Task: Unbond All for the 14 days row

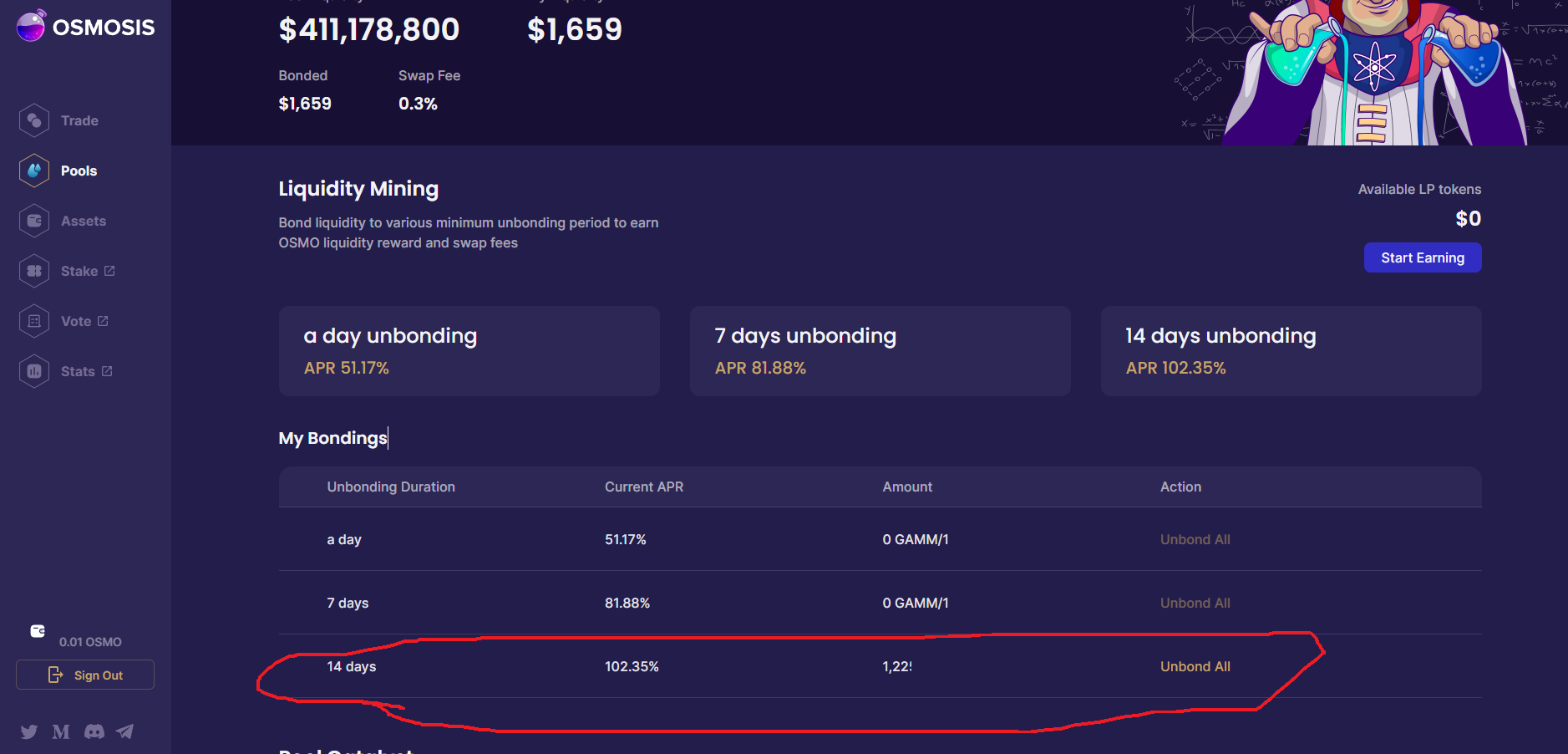Action: pos(1195,666)
